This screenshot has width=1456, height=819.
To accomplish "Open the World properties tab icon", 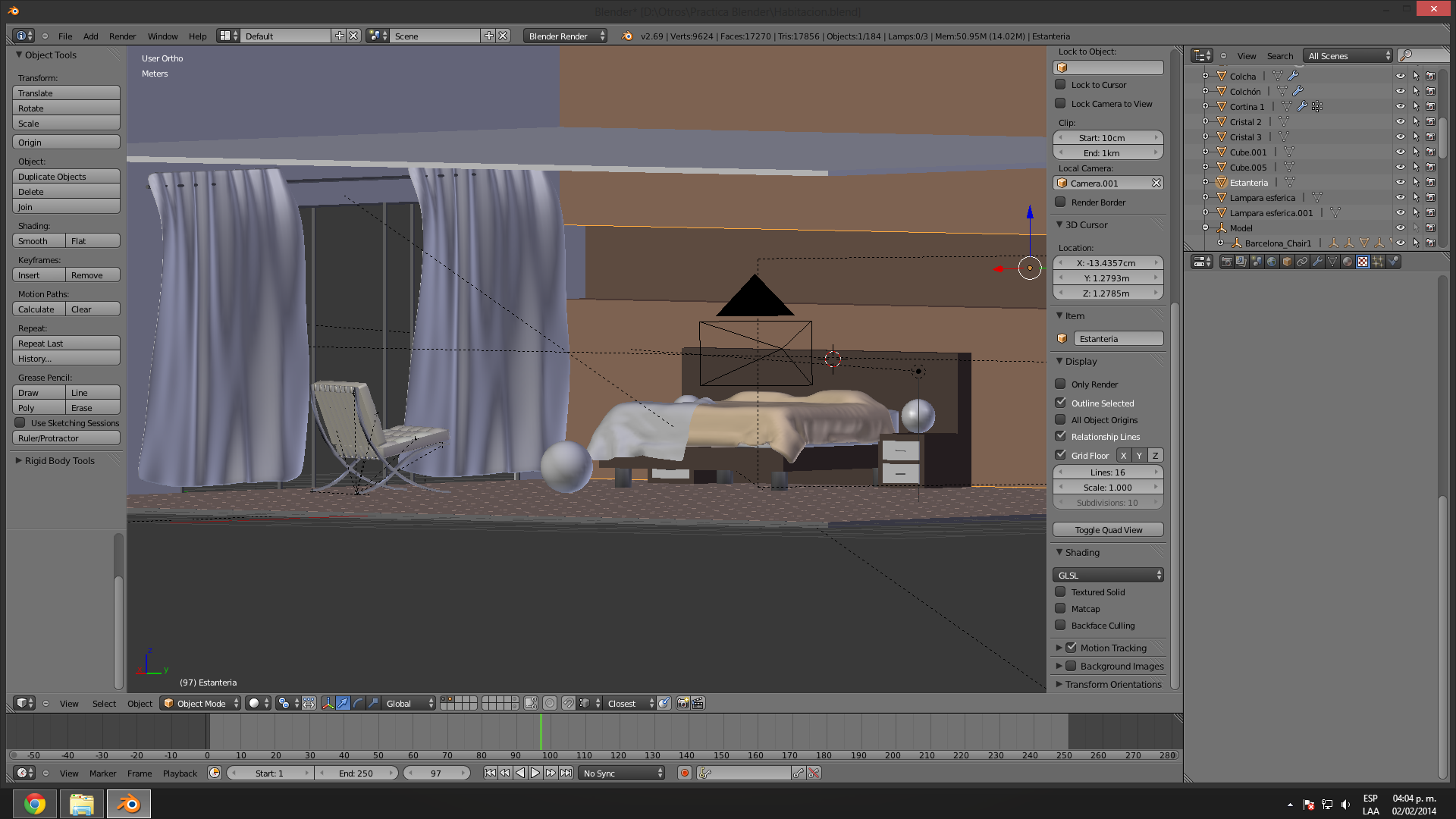I will [x=1272, y=262].
